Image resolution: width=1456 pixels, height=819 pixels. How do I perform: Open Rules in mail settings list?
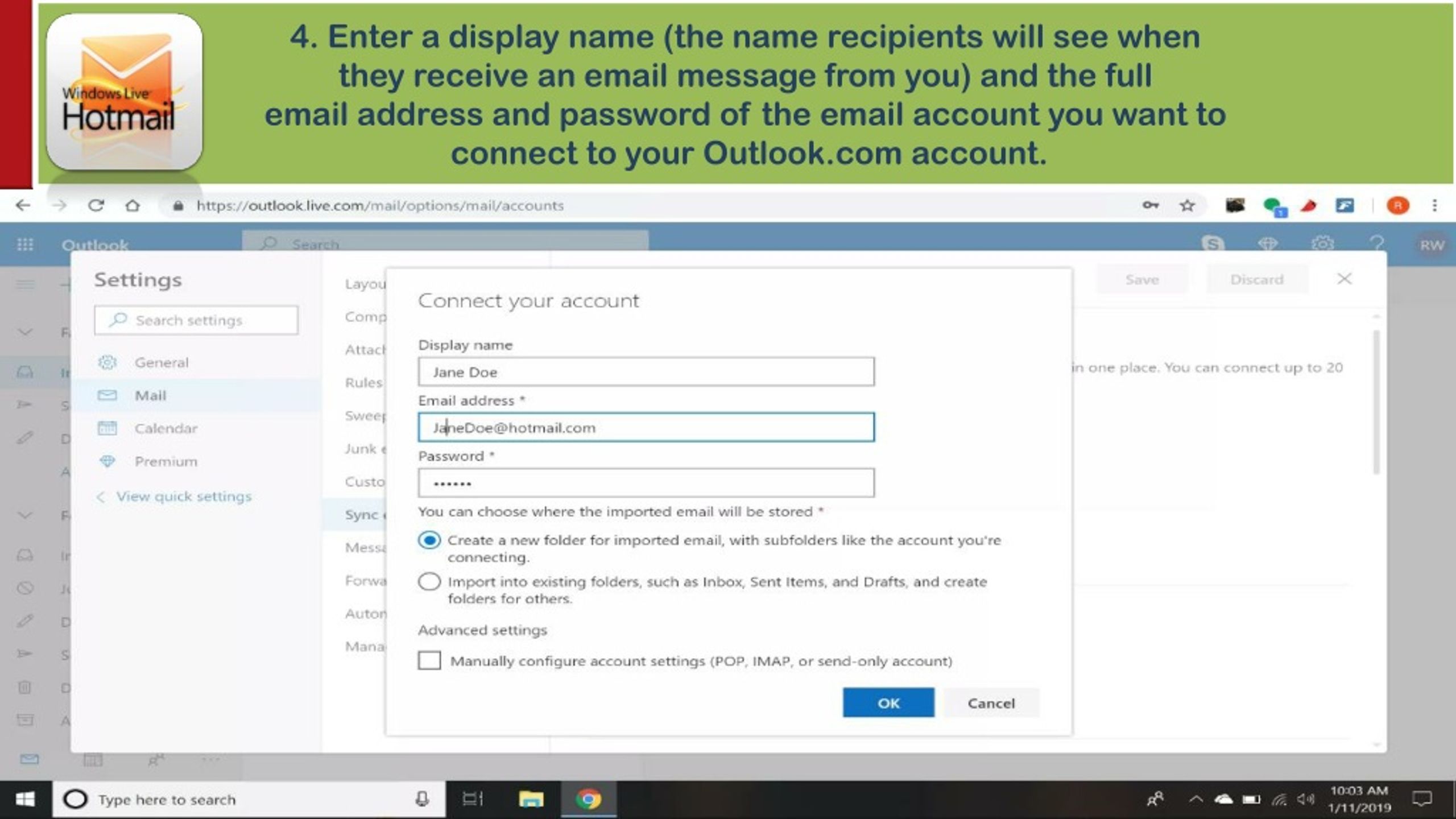coord(364,382)
